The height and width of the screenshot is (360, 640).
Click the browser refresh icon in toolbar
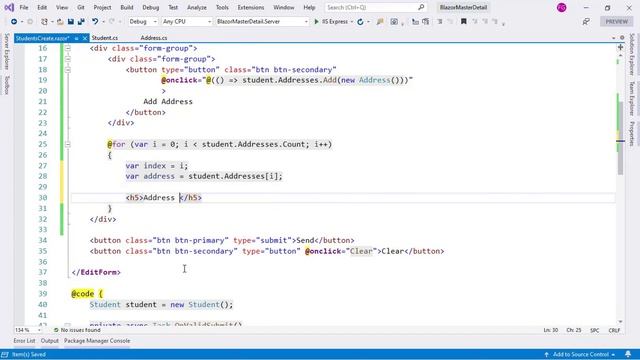pos(360,22)
